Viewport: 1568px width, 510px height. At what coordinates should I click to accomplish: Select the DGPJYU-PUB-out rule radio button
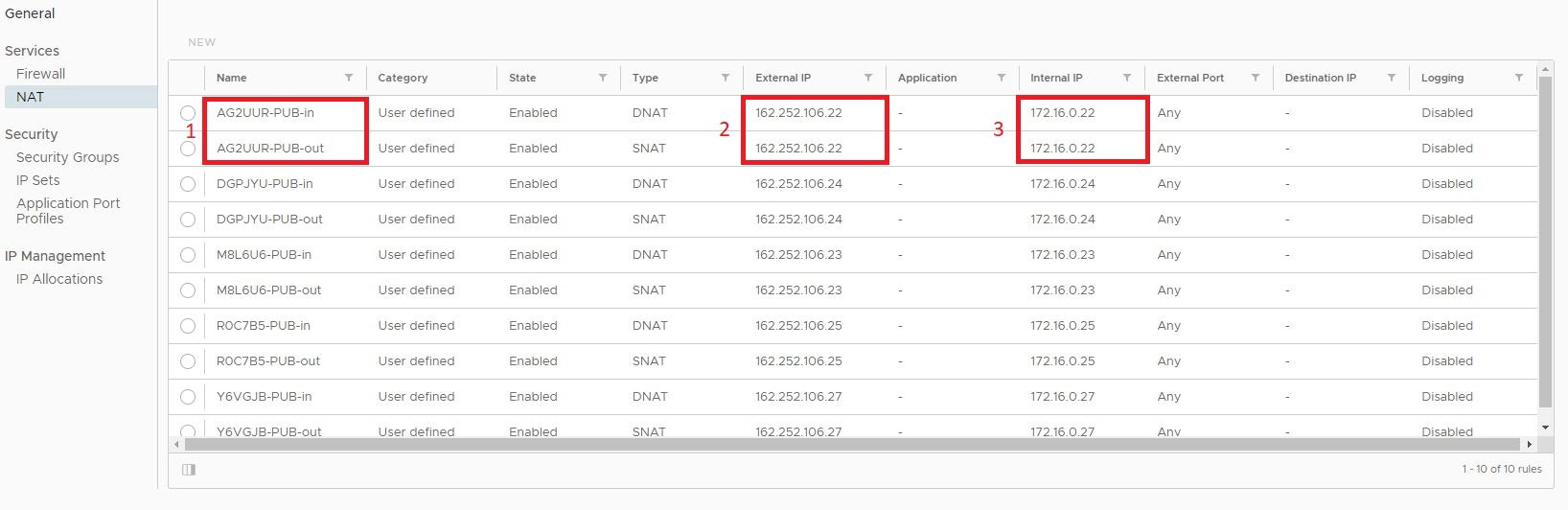[188, 220]
